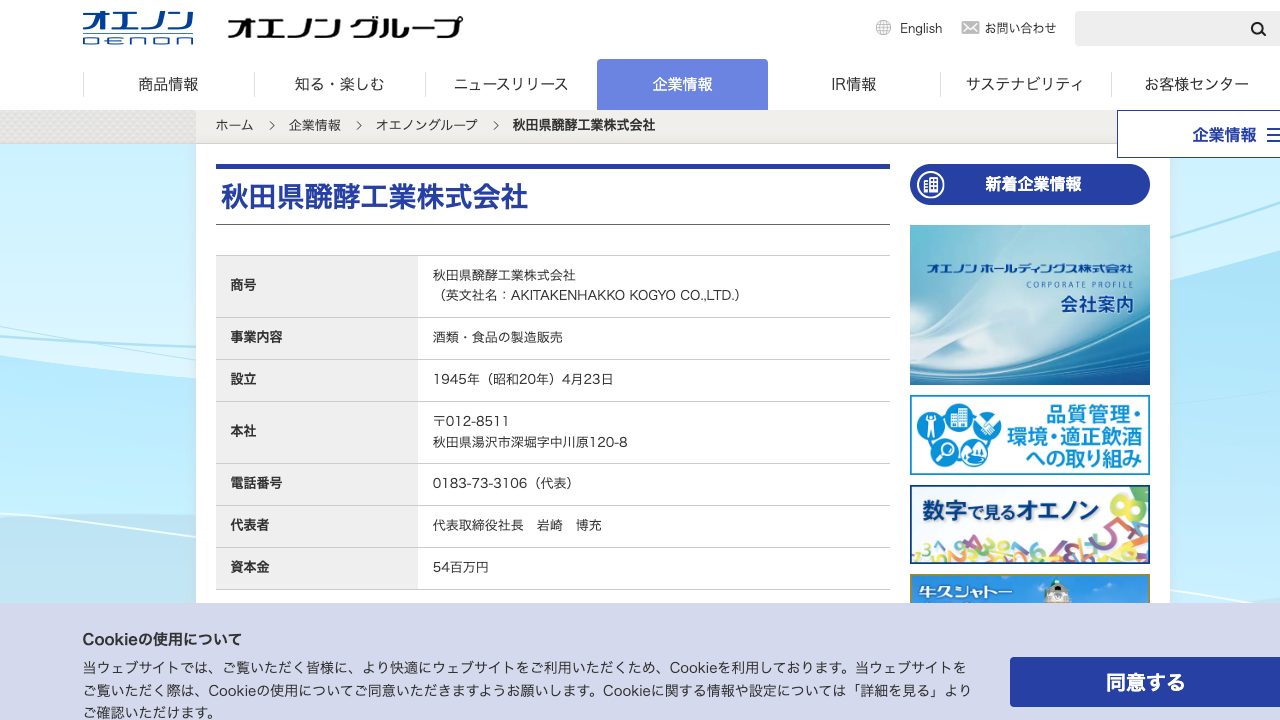
Task: Open the 牛久シャトー banner
Action: click(1030, 589)
